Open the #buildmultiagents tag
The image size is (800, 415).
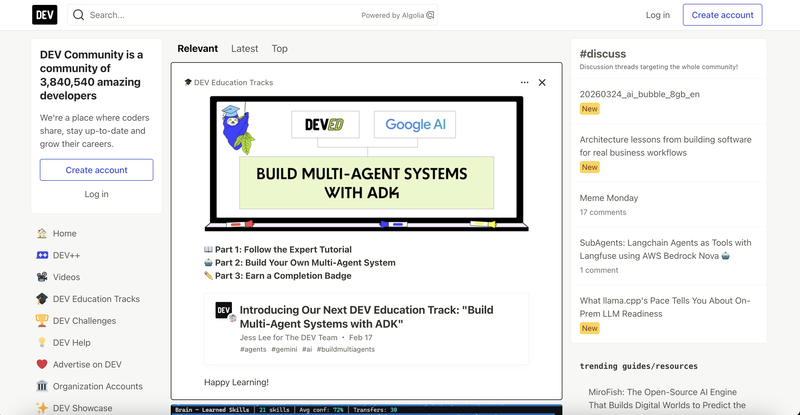(347, 349)
